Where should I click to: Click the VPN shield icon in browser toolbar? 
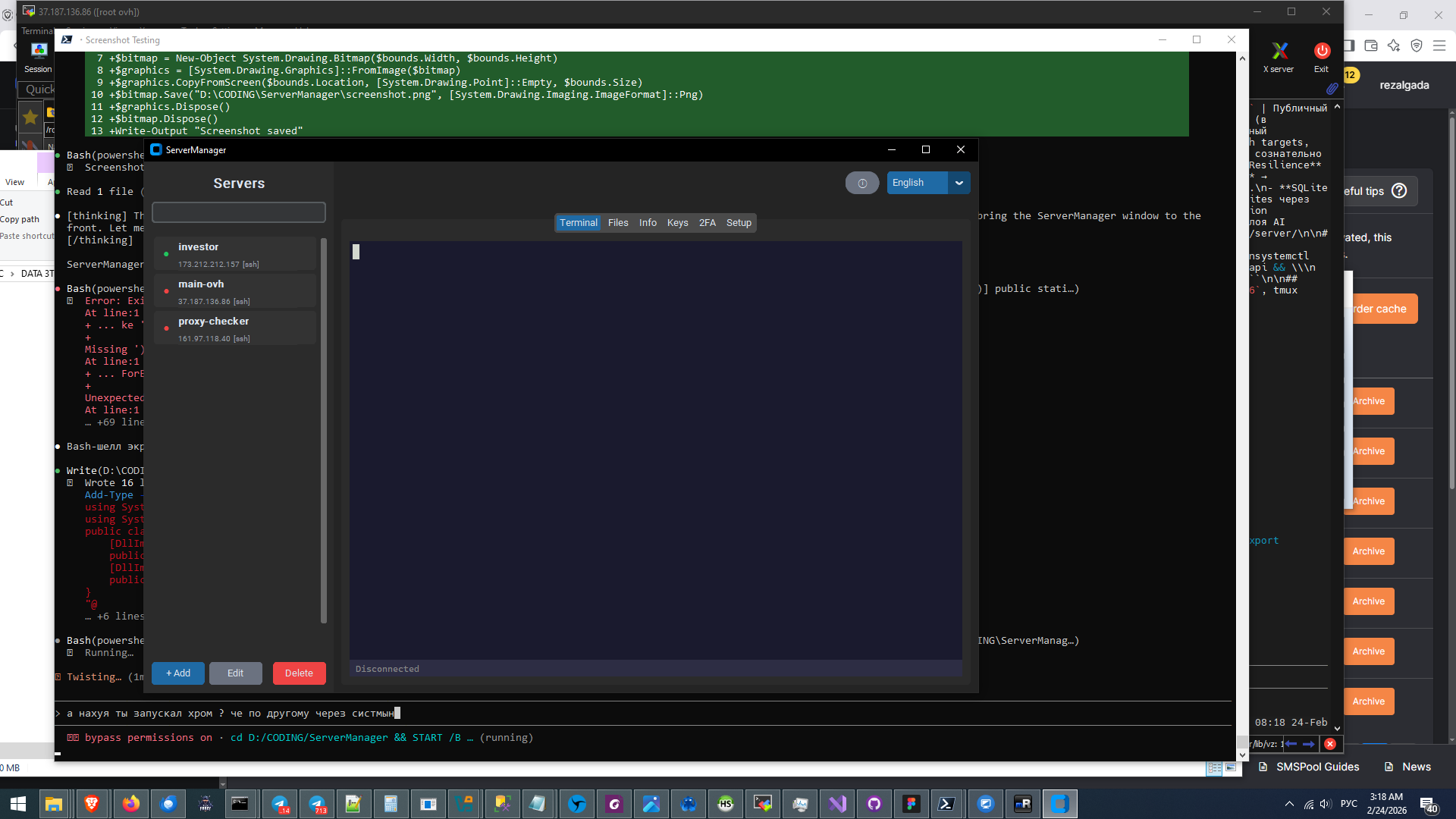[x=1417, y=45]
